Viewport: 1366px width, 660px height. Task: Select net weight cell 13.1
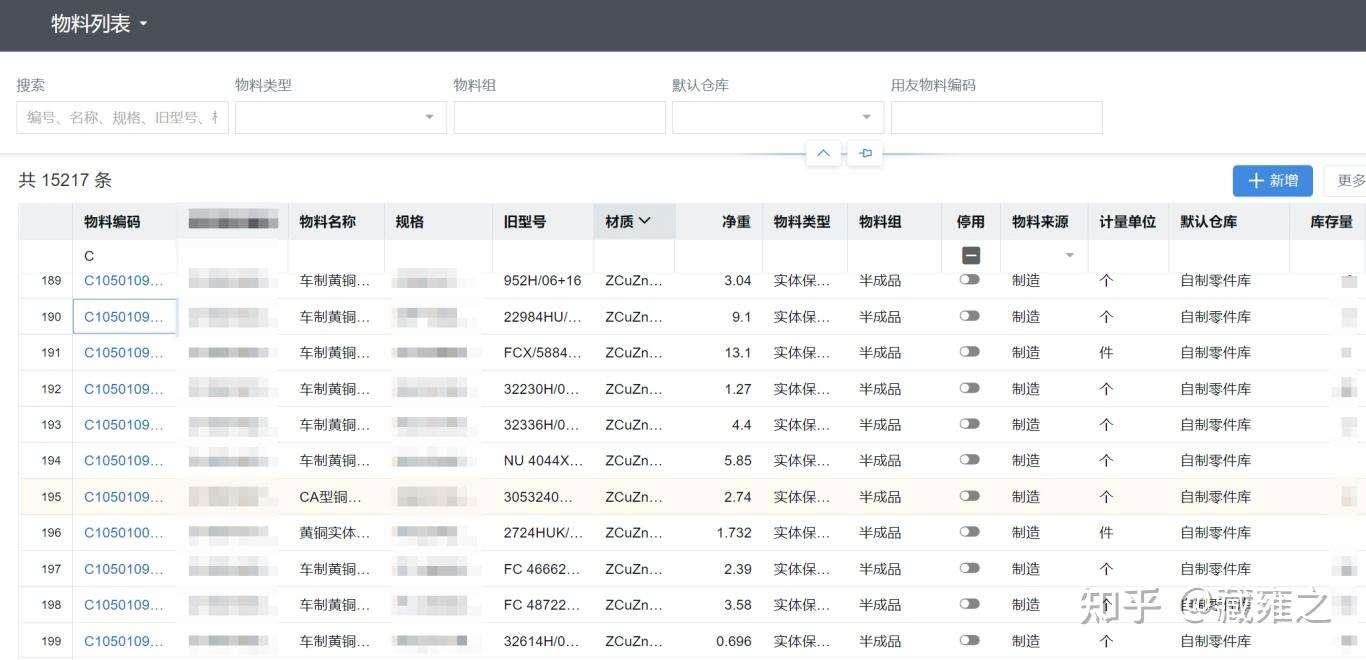[x=719, y=353]
